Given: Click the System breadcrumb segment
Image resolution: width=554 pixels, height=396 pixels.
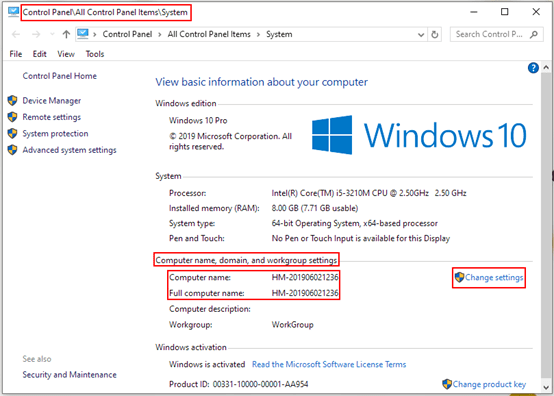Looking at the screenshot, I should tap(279, 34).
